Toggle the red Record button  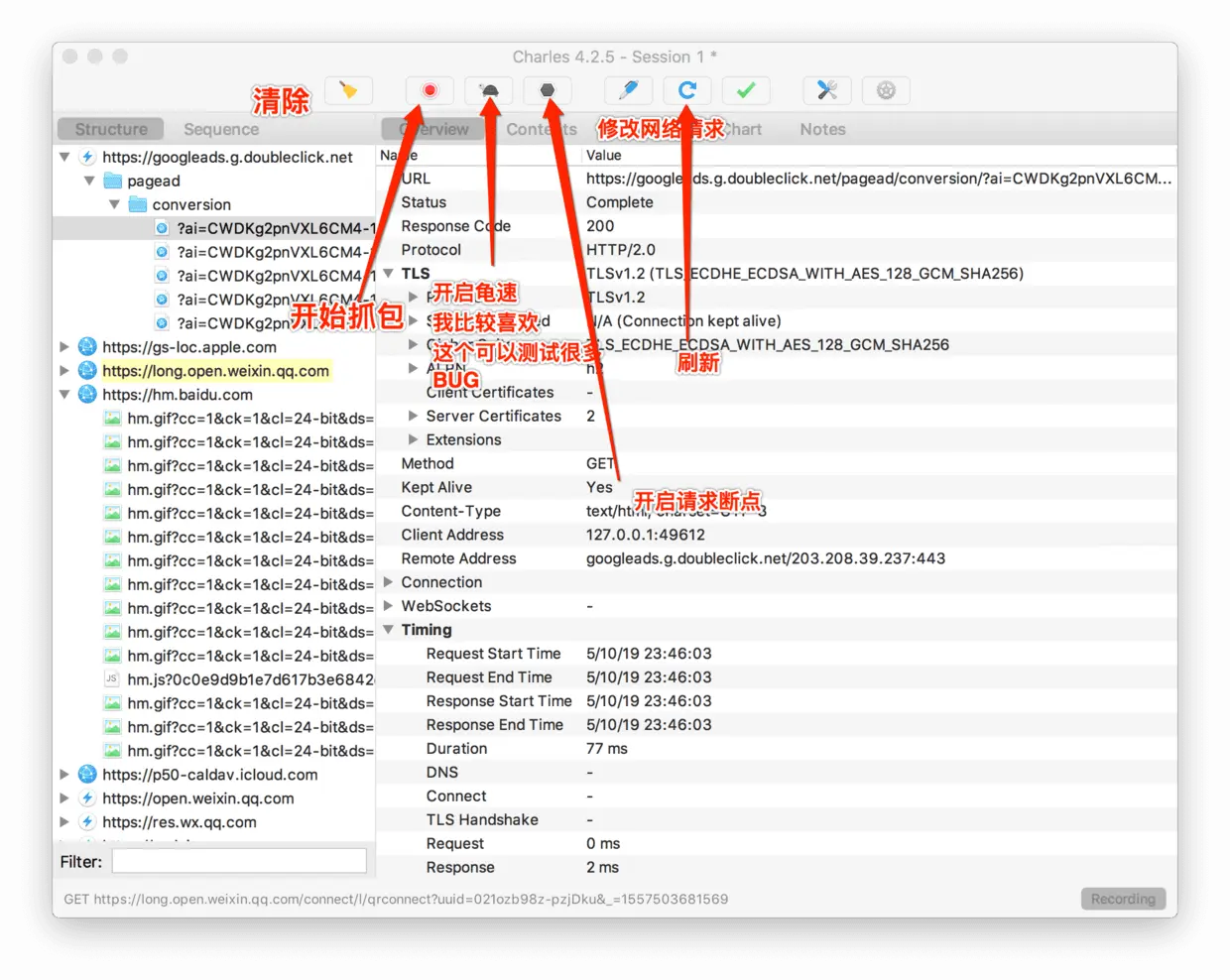pyautogui.click(x=430, y=90)
